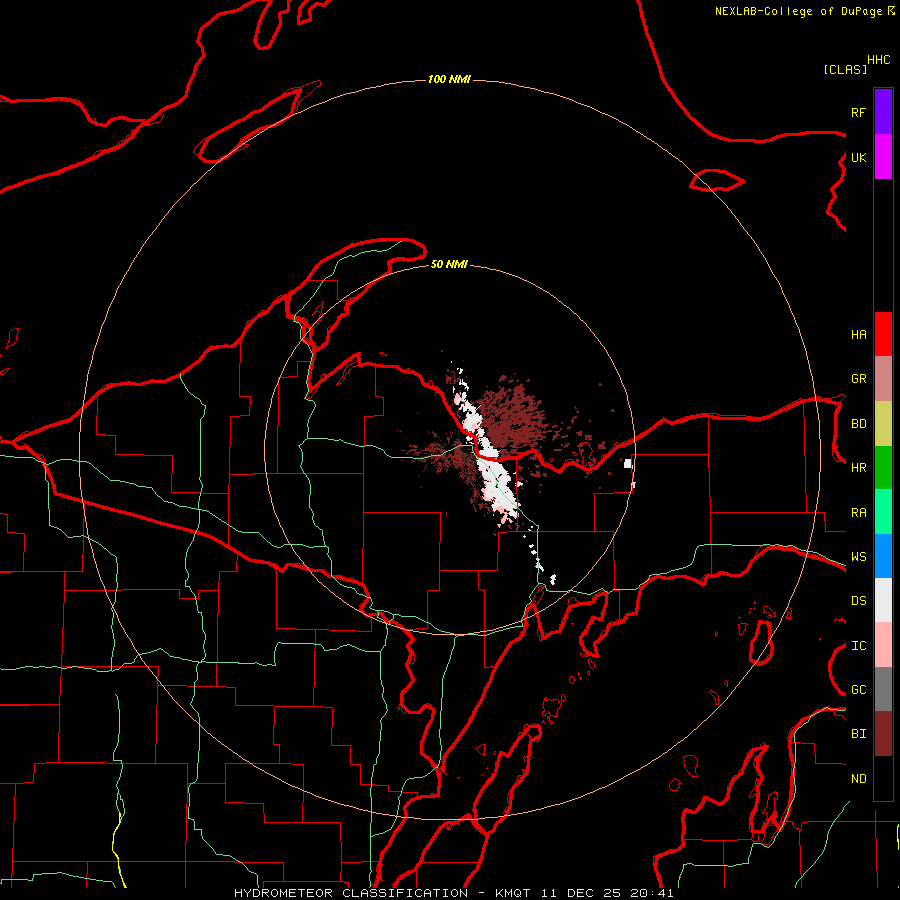Click the HA red legend swatch
This screenshot has height=900, width=900.
[883, 334]
